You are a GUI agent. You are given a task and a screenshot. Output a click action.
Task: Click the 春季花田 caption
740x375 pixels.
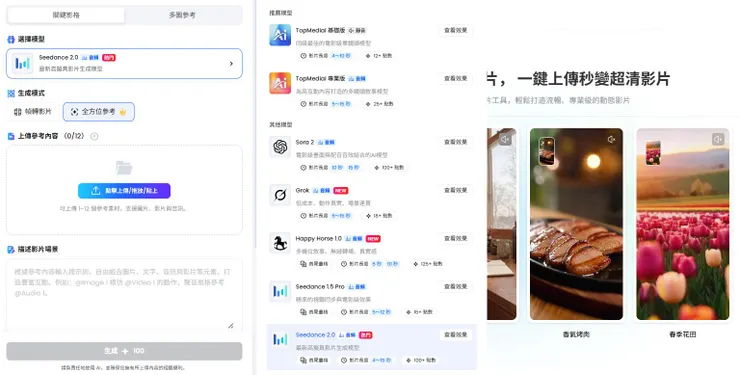pyautogui.click(x=682, y=334)
